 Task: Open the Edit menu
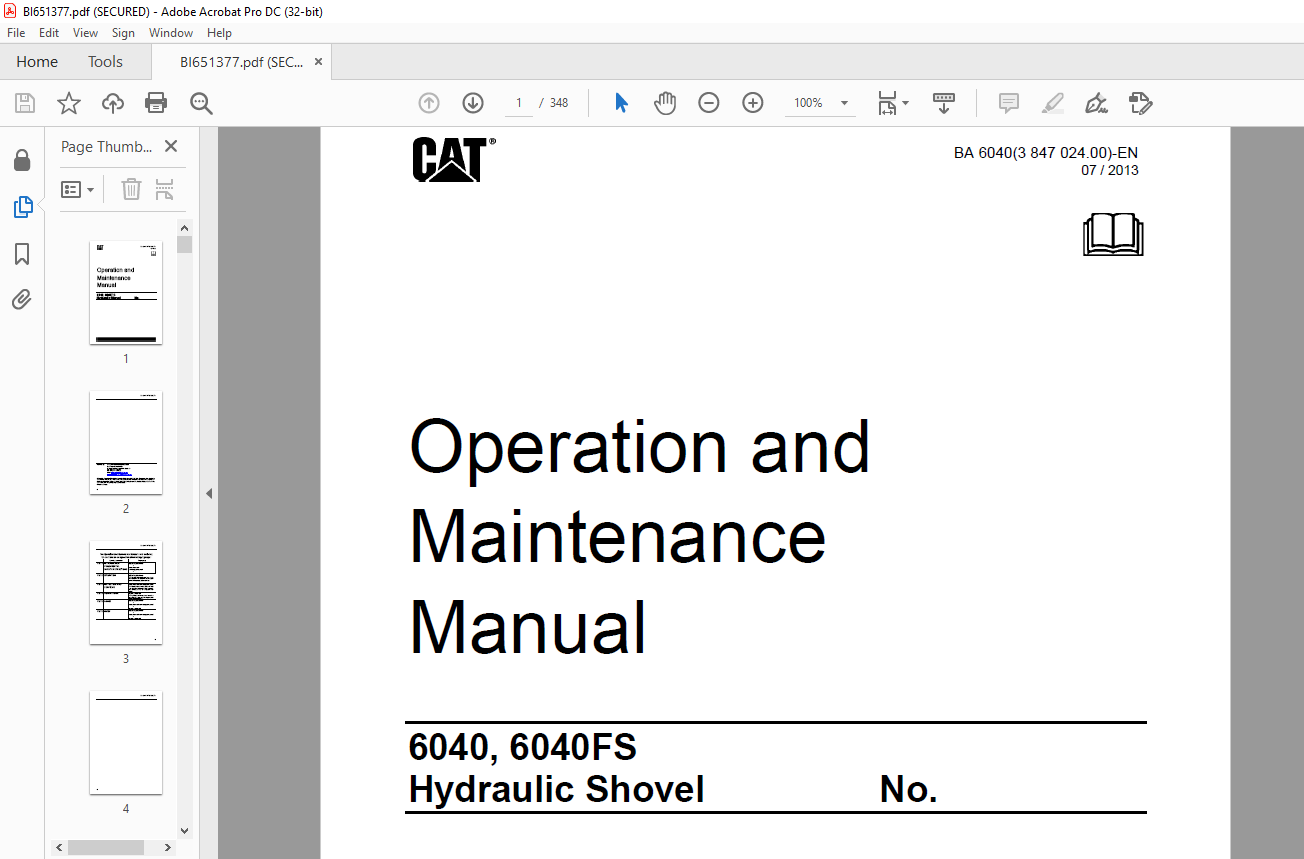click(49, 33)
